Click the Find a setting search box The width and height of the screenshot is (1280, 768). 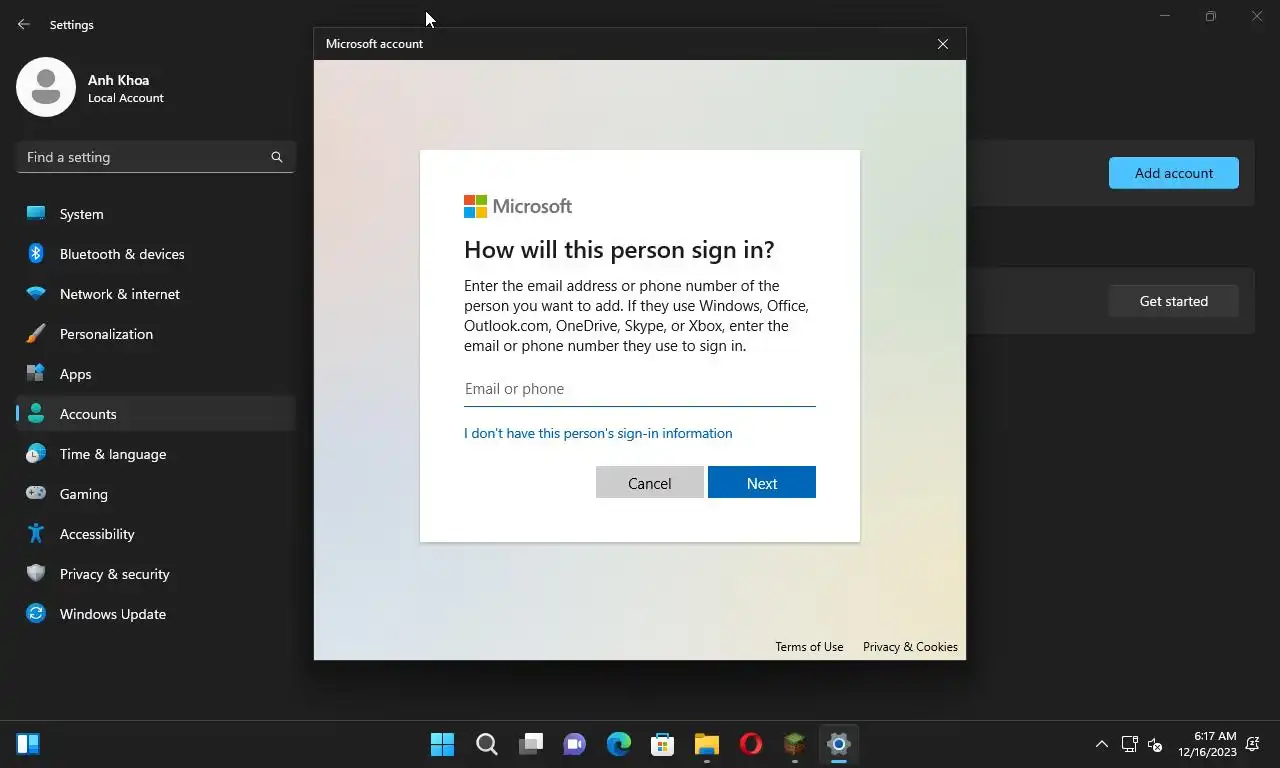pos(156,157)
